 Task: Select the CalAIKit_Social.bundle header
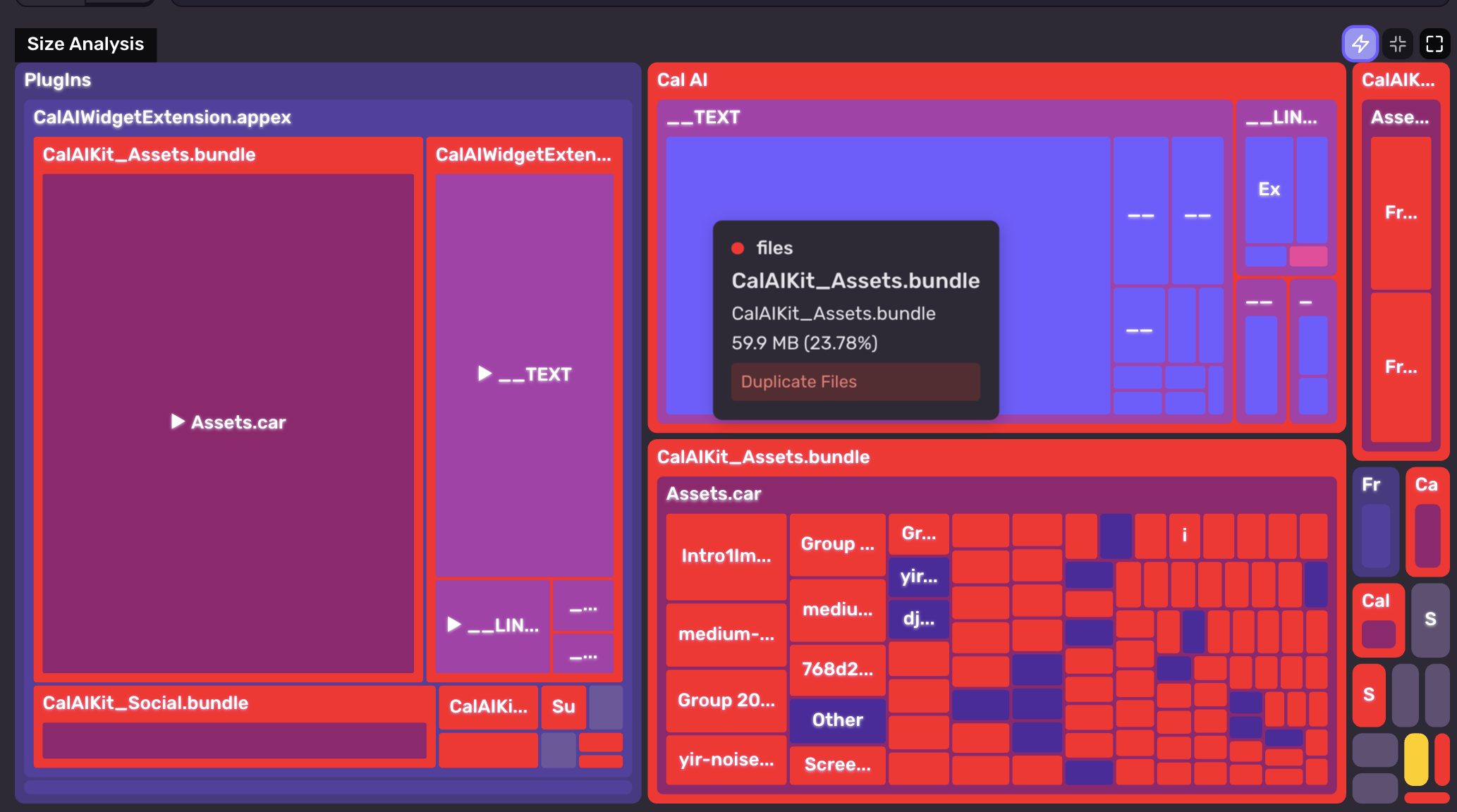(x=145, y=703)
